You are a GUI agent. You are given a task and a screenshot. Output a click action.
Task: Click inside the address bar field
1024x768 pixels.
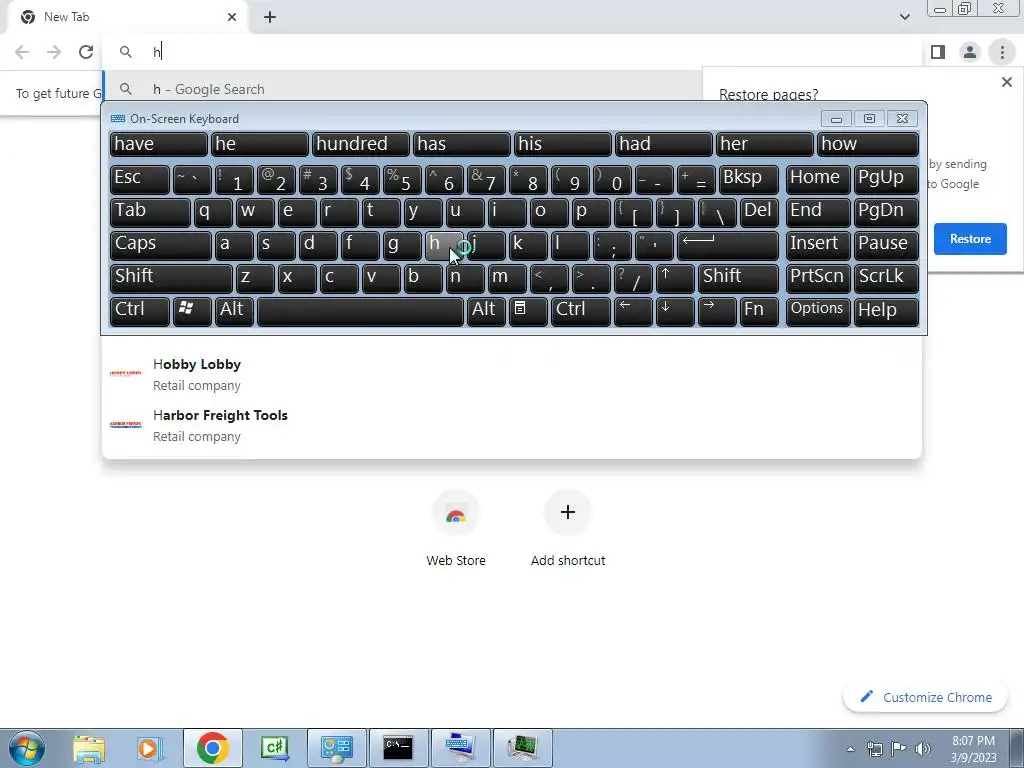(513, 52)
